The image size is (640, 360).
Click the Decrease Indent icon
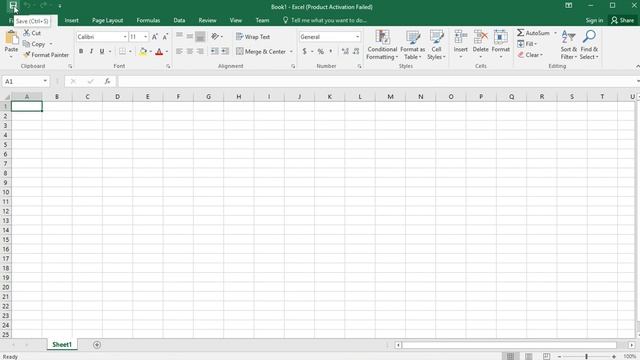coord(215,51)
